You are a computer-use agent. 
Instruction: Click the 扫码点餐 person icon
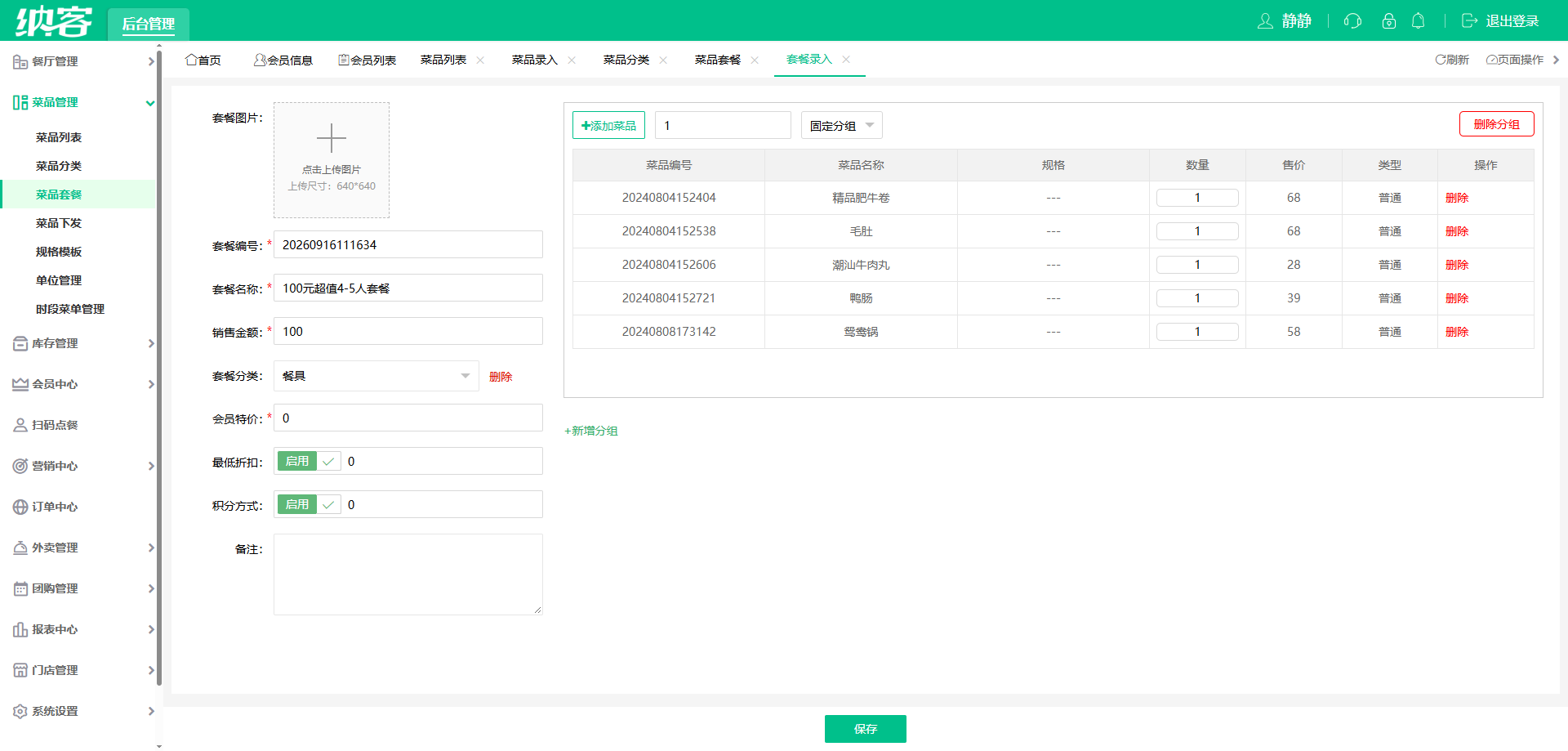tap(20, 425)
